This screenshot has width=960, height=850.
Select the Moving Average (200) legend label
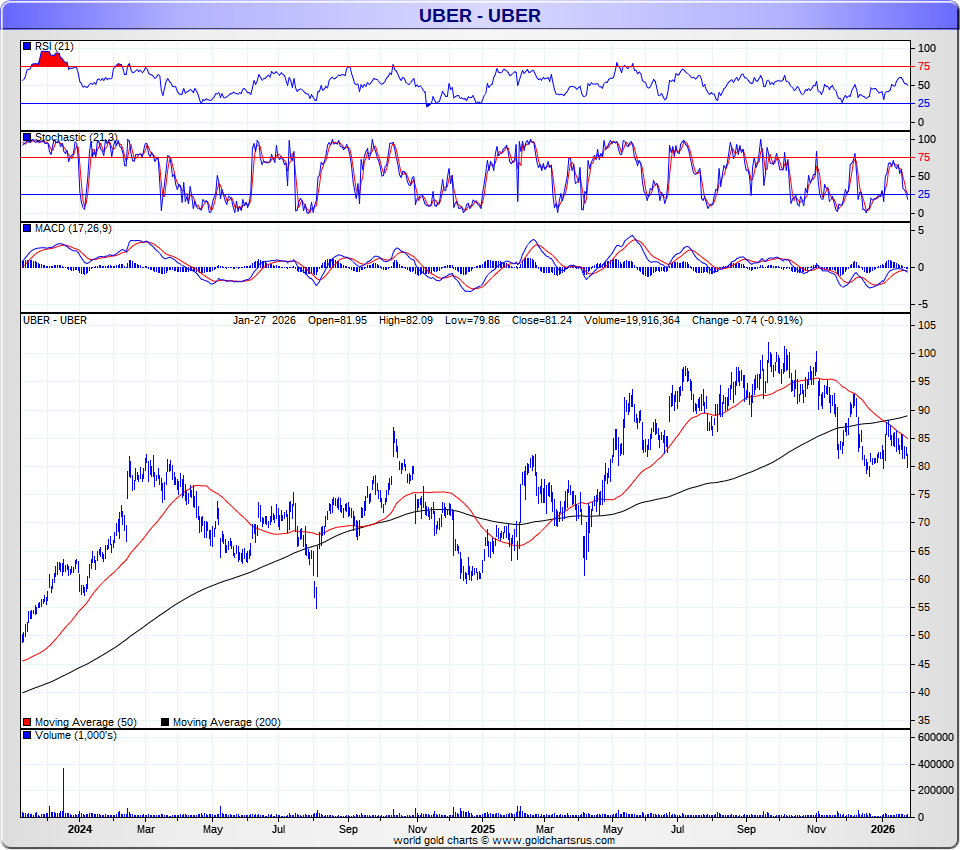(x=227, y=722)
